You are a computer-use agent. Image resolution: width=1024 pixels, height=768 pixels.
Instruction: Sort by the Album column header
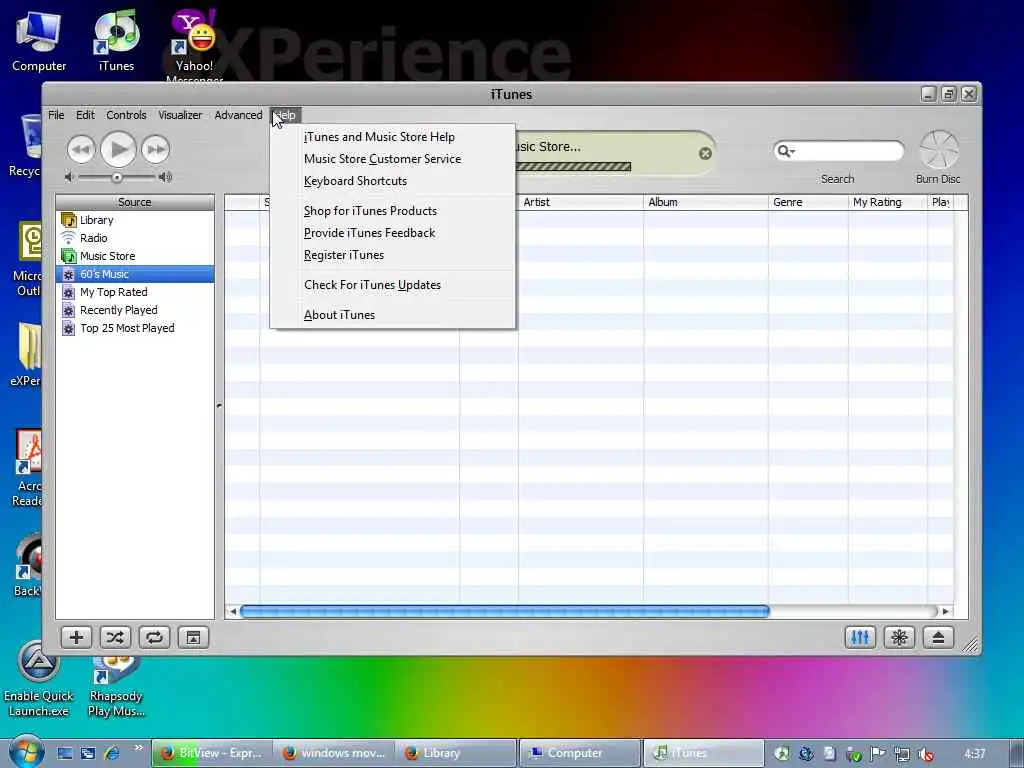[x=706, y=202]
